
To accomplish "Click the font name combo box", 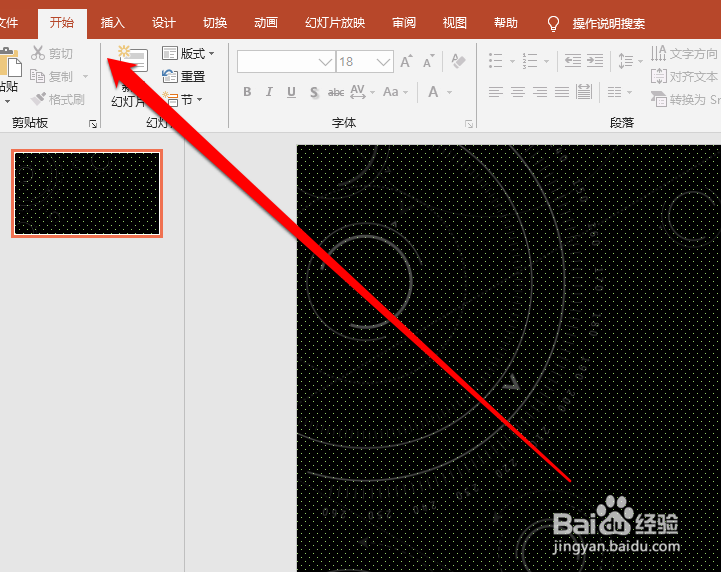I will tap(286, 62).
